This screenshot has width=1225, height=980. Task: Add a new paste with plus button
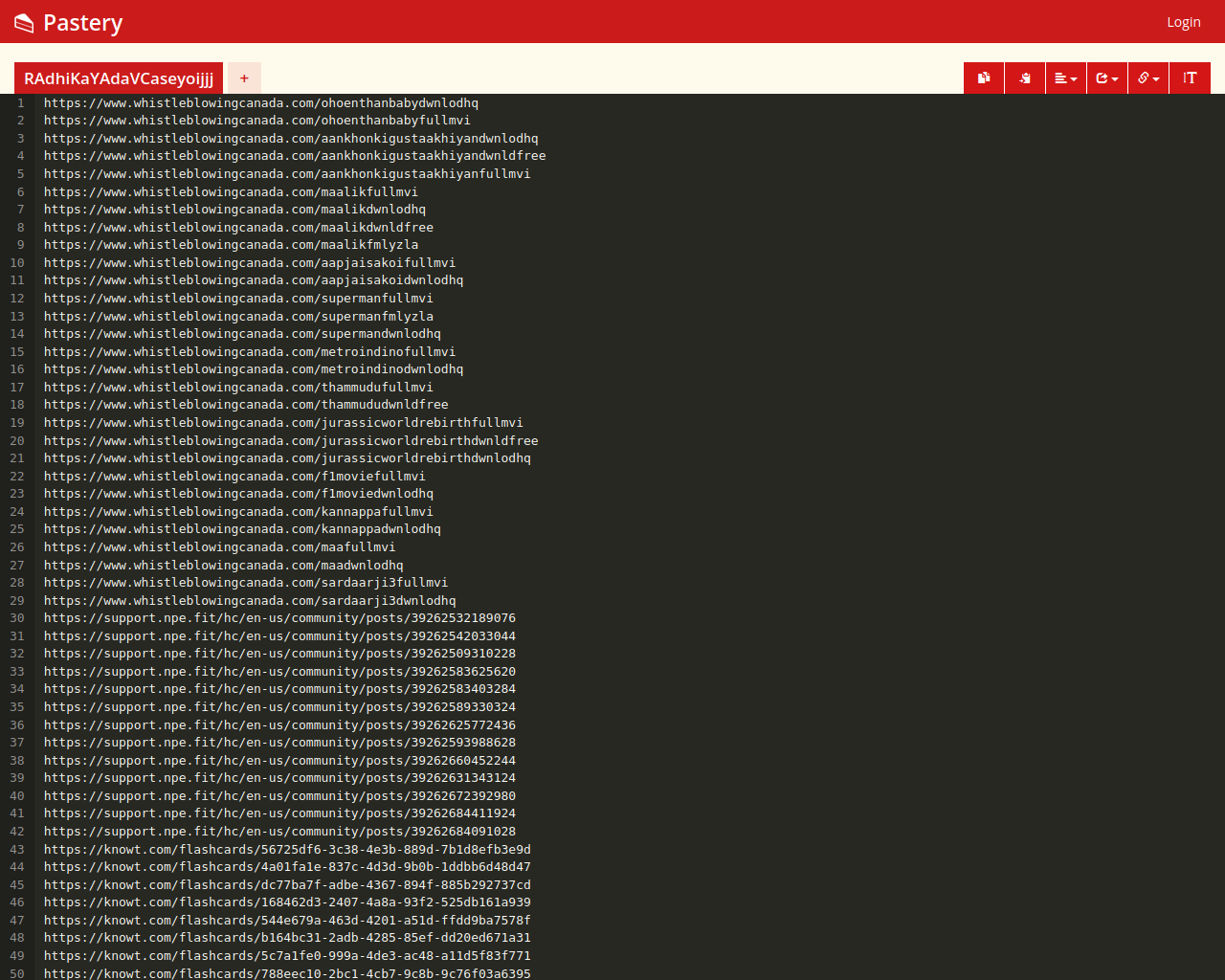pyautogui.click(x=244, y=78)
